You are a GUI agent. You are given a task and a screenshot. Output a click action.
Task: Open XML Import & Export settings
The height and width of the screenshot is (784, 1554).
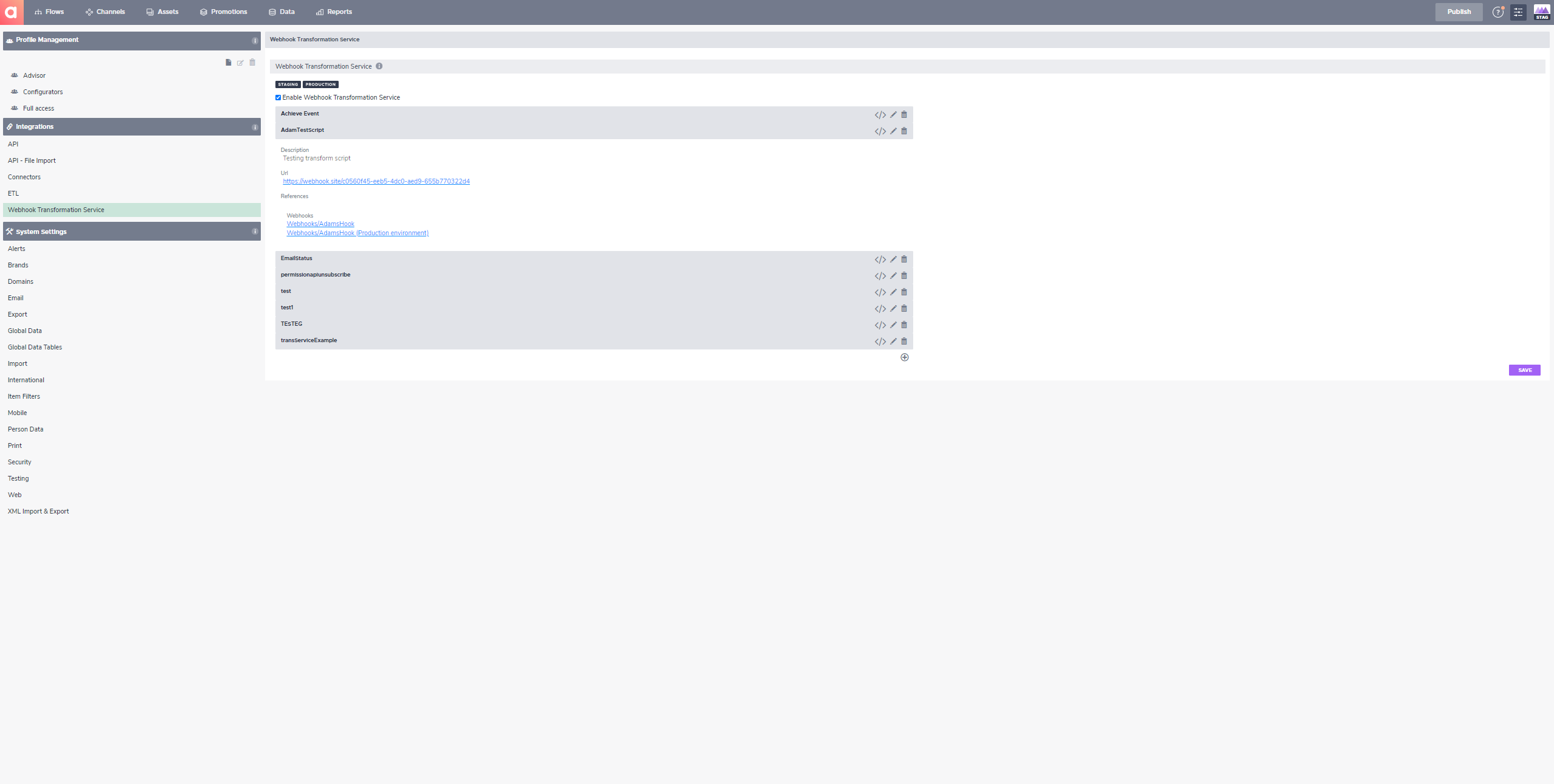[x=38, y=512]
